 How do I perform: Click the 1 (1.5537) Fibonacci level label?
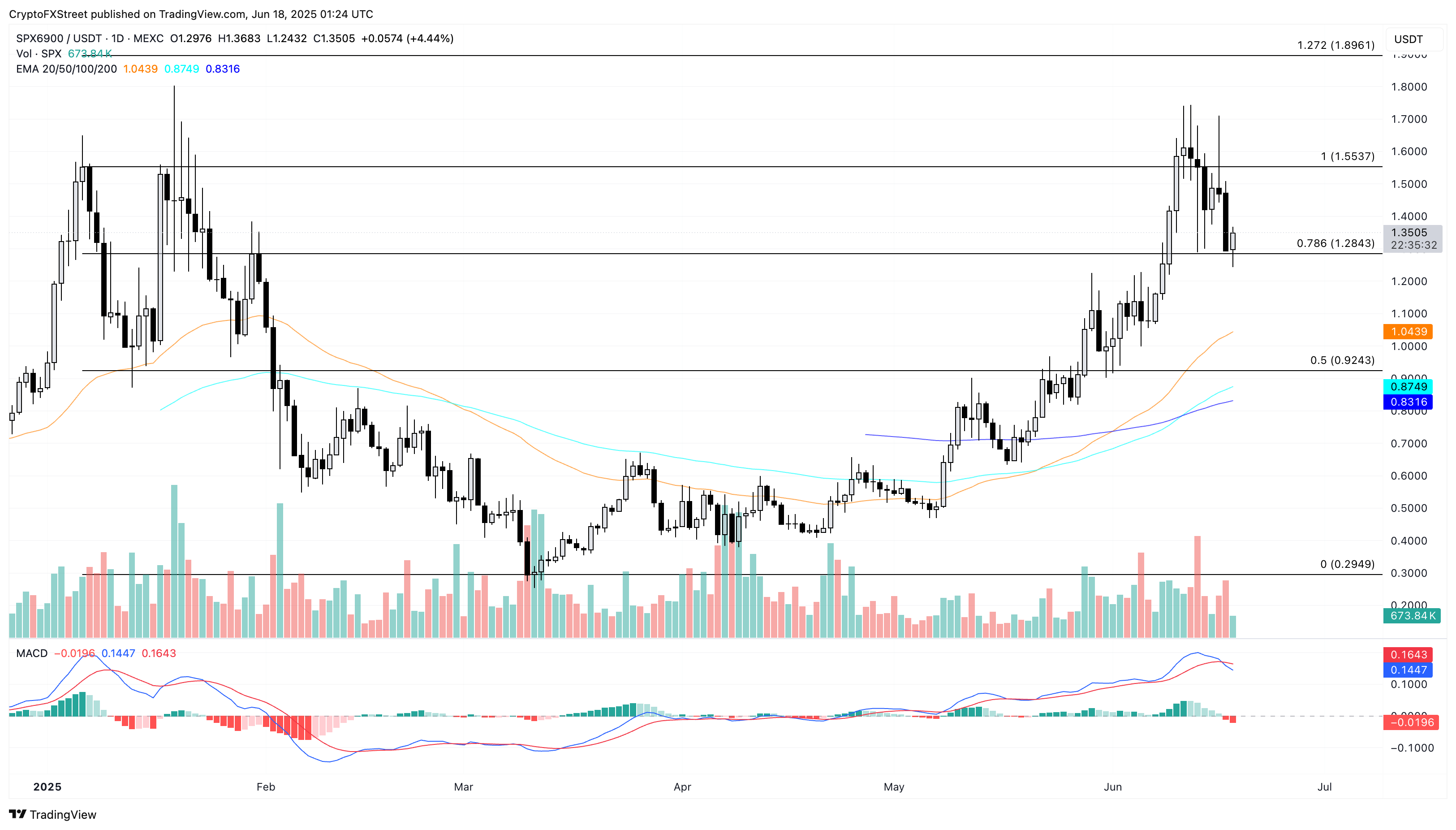point(1347,156)
